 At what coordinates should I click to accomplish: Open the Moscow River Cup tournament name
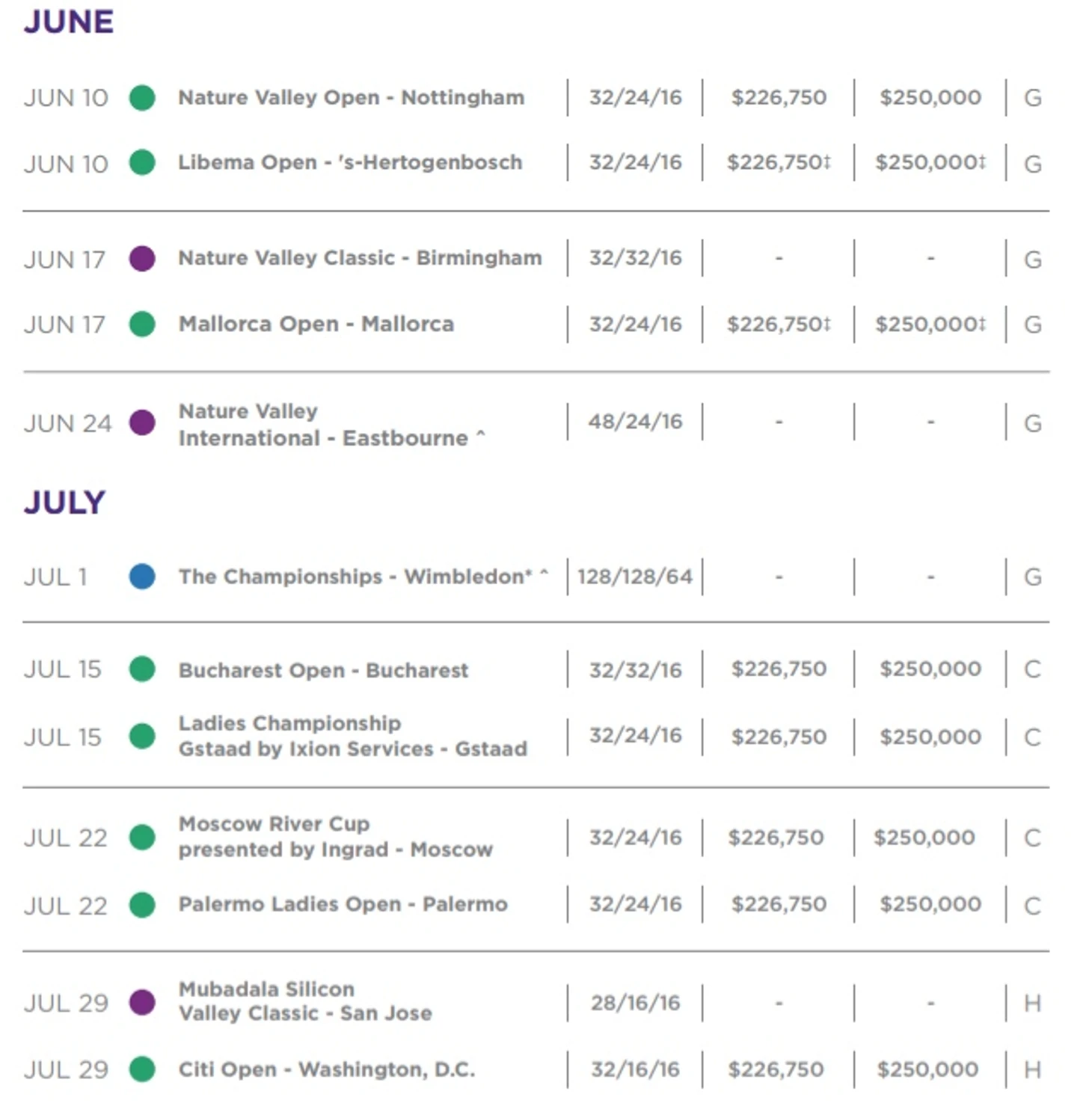coord(335,837)
